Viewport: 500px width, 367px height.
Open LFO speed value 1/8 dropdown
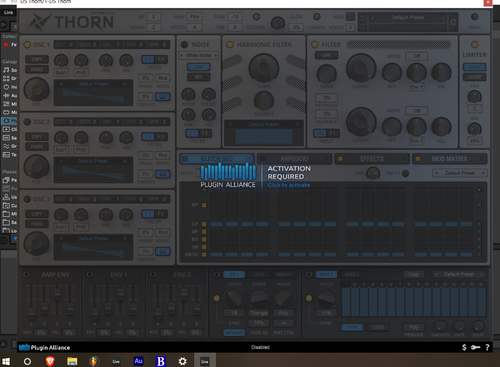tap(234, 313)
